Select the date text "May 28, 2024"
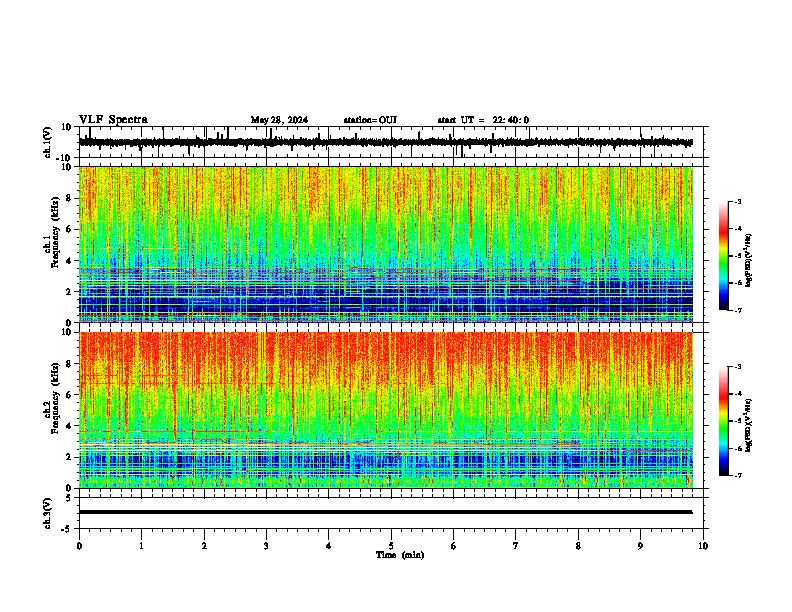 [x=279, y=120]
